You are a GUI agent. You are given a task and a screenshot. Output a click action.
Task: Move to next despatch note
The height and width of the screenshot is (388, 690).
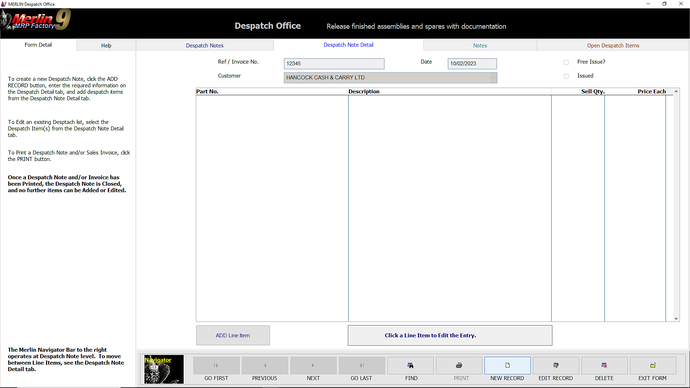[x=313, y=365]
